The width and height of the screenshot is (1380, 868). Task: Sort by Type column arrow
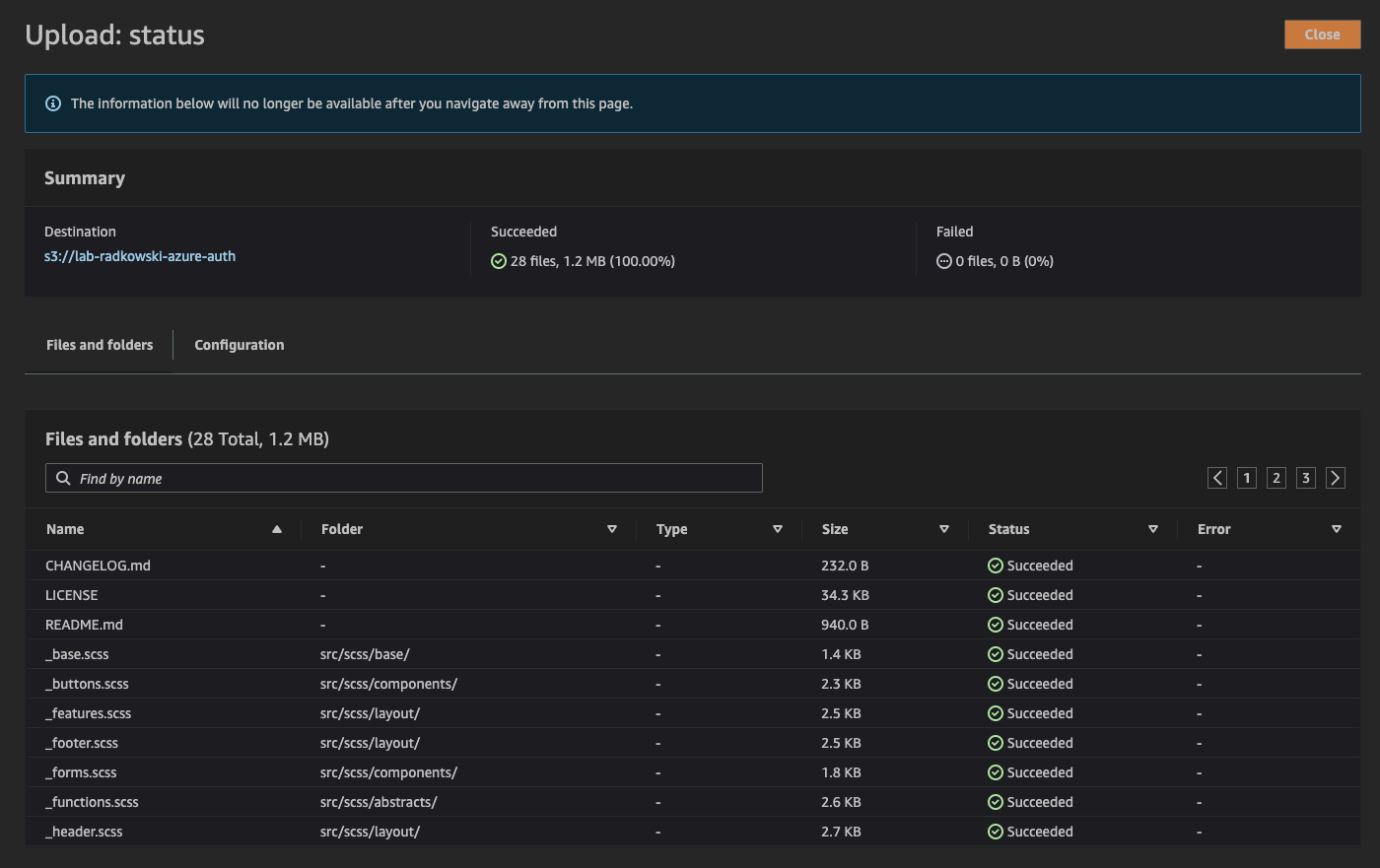pos(778,529)
